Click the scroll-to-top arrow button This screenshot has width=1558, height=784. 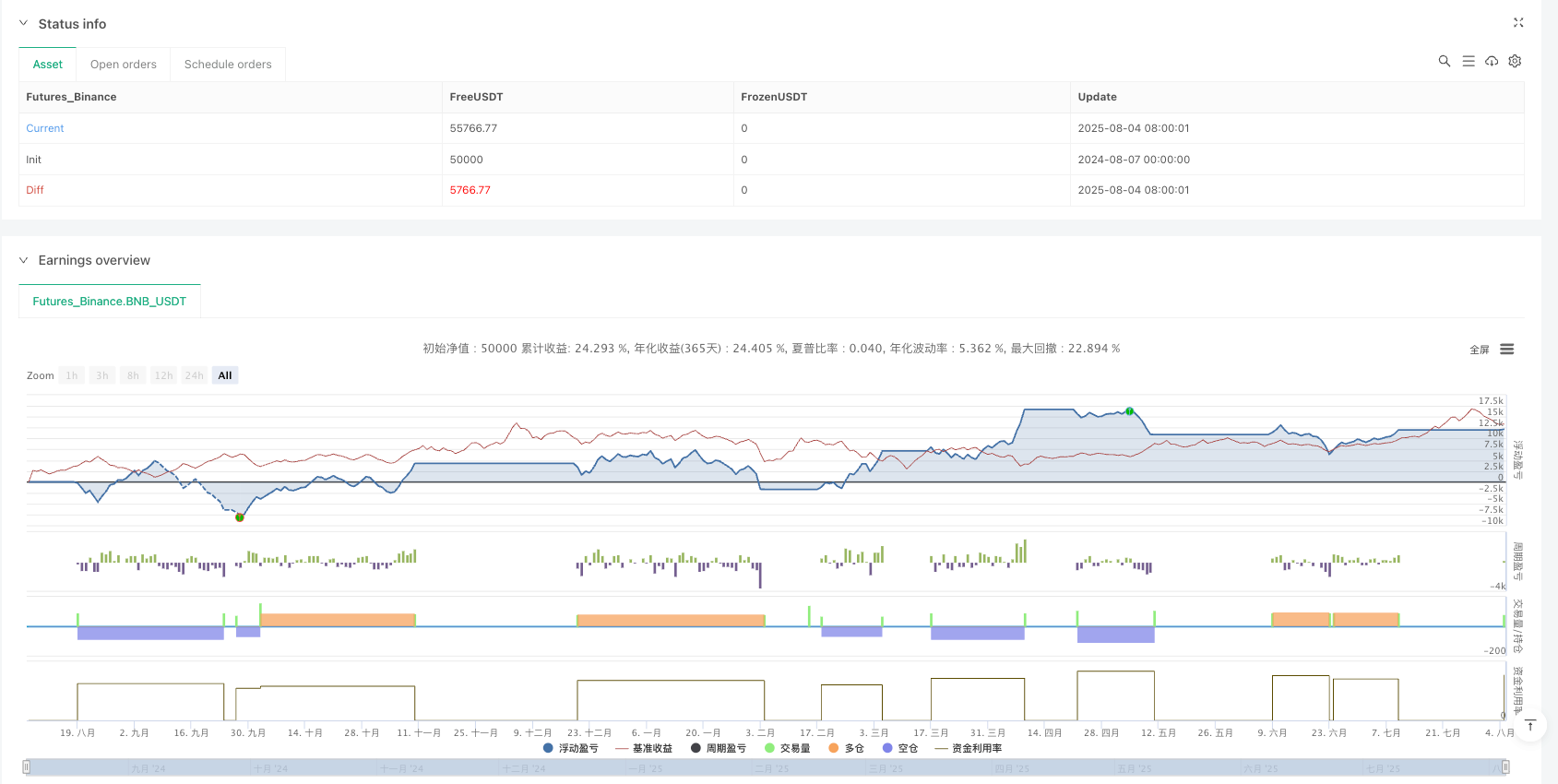tap(1530, 725)
